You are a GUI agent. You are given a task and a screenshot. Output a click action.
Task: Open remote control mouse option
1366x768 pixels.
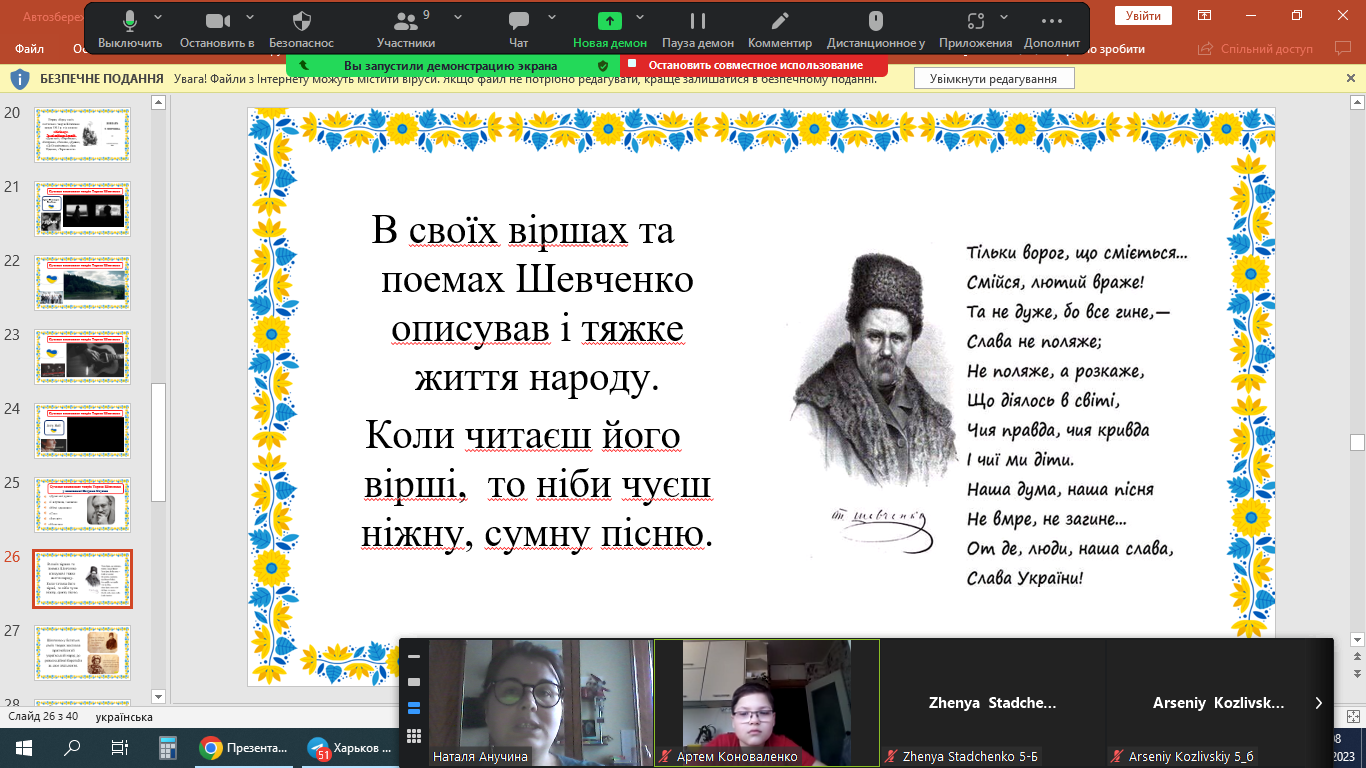coord(876,28)
